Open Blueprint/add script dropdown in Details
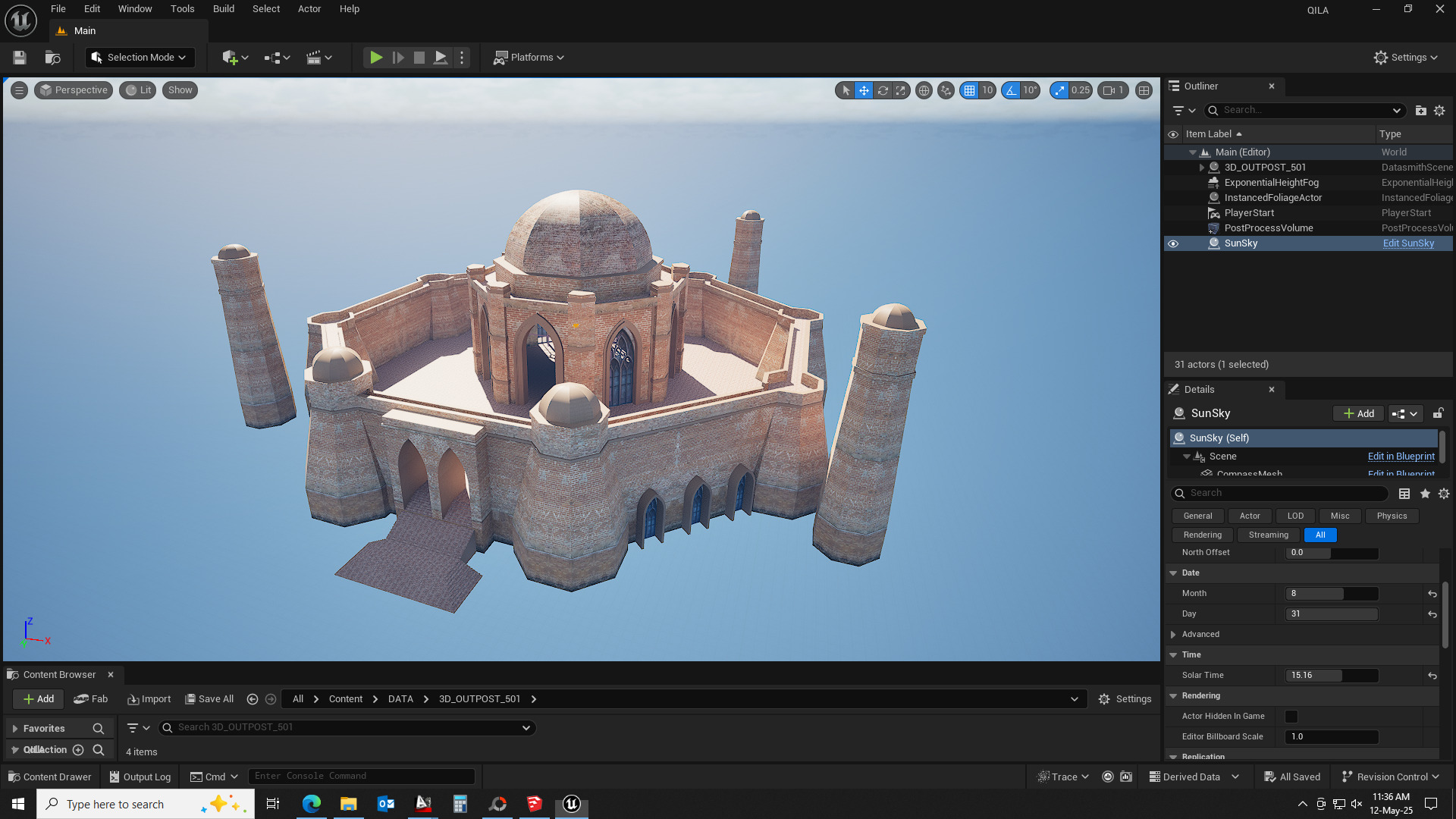 tap(1405, 413)
